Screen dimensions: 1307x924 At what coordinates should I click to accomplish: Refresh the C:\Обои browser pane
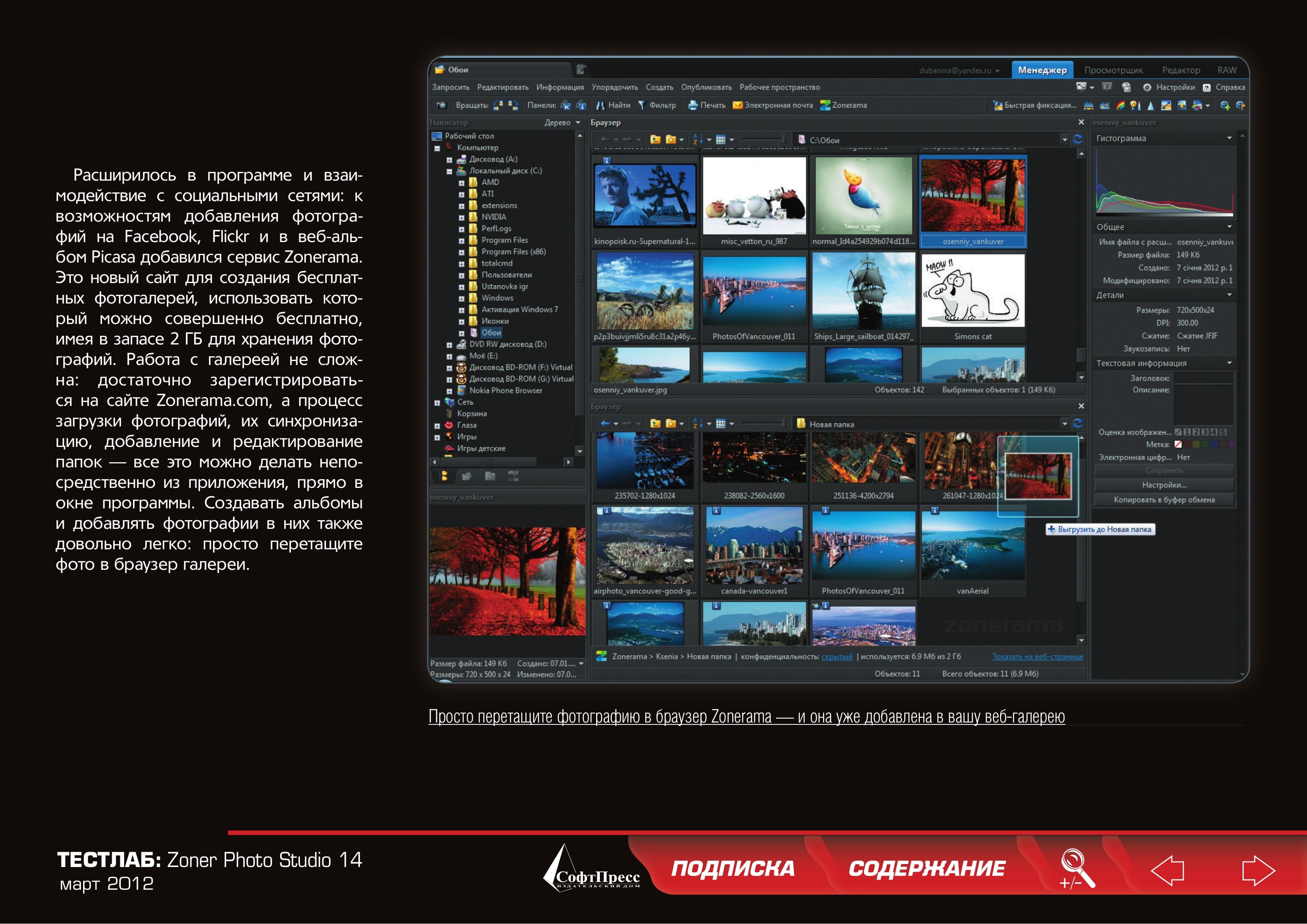tap(1077, 139)
